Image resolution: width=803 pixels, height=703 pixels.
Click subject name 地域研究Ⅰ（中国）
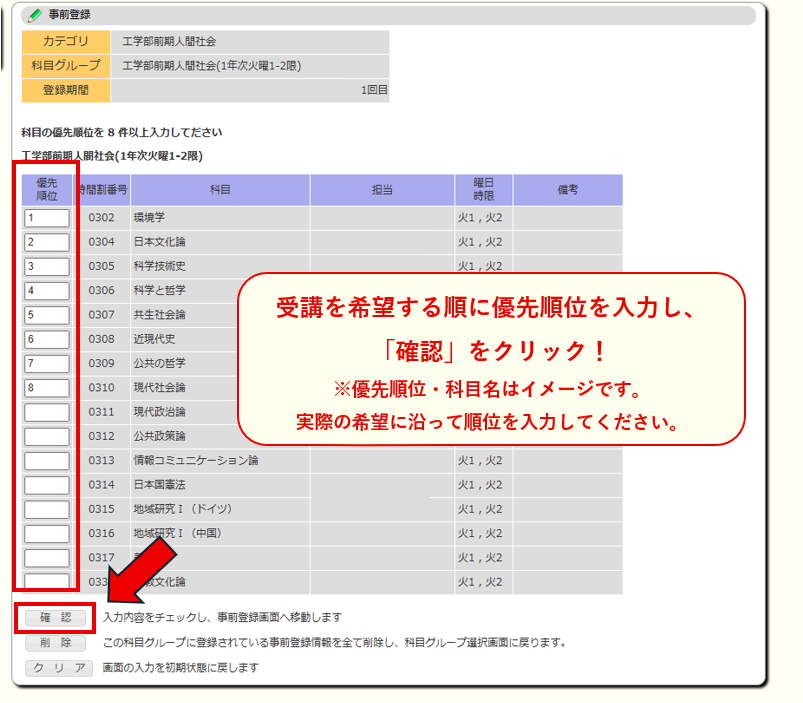pyautogui.click(x=178, y=534)
